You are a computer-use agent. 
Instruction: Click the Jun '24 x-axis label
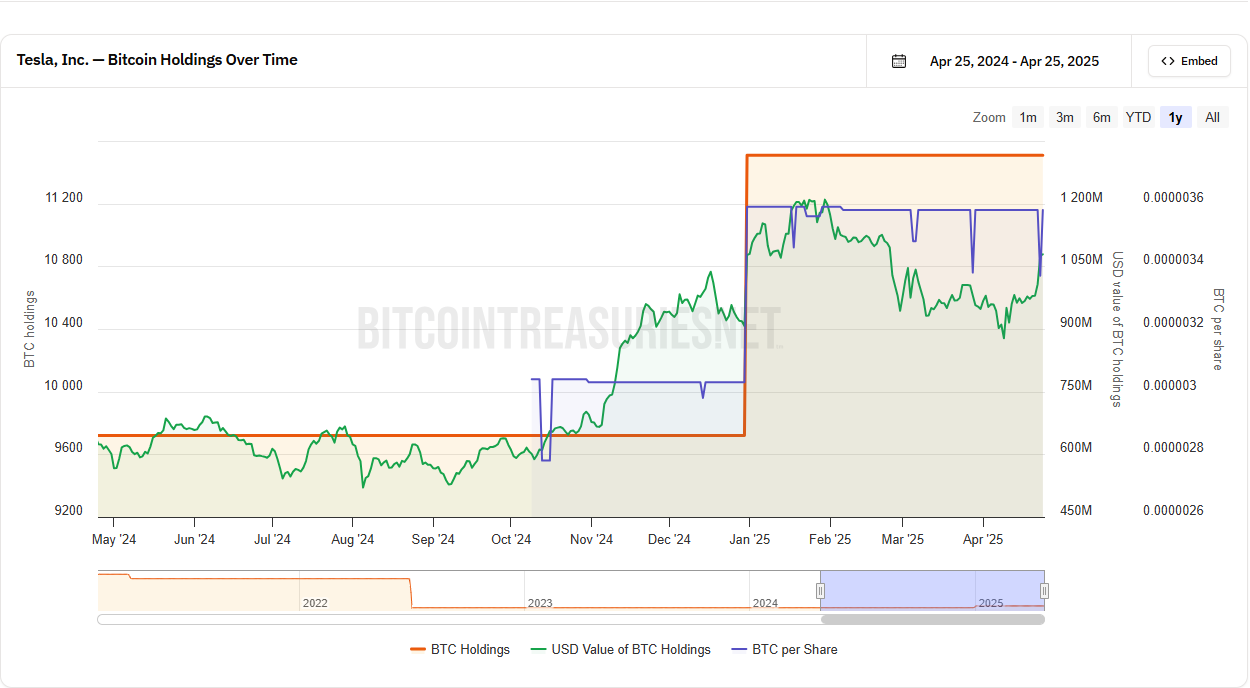pyautogui.click(x=194, y=540)
